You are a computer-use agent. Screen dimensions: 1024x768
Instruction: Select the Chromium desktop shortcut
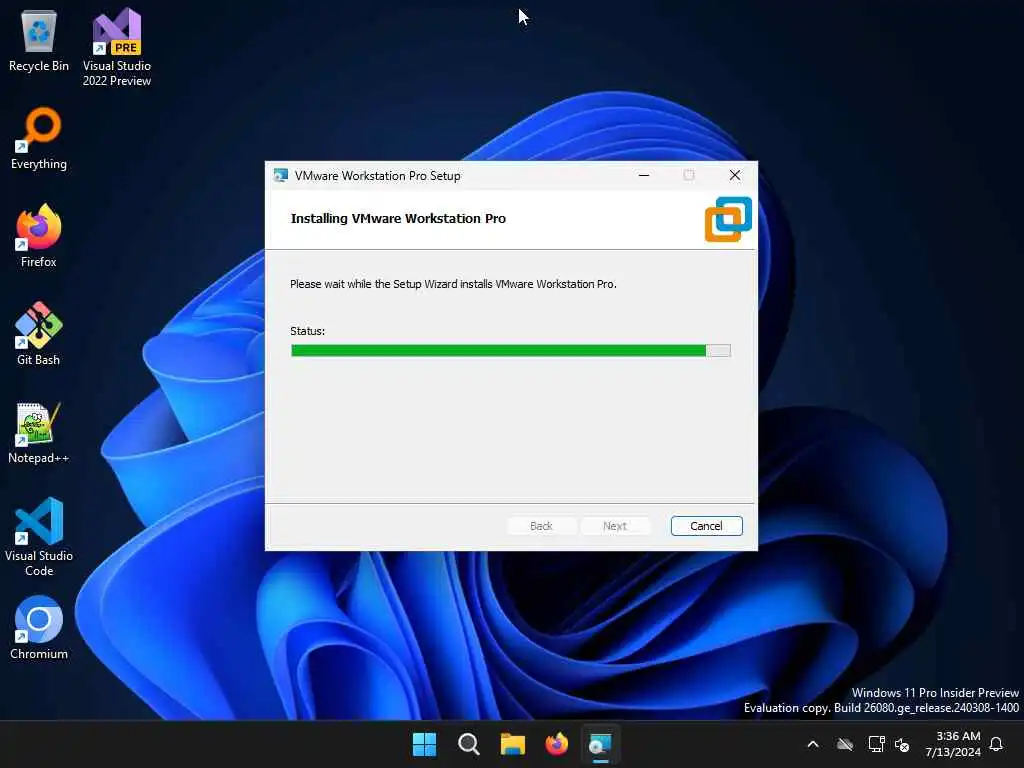39,628
